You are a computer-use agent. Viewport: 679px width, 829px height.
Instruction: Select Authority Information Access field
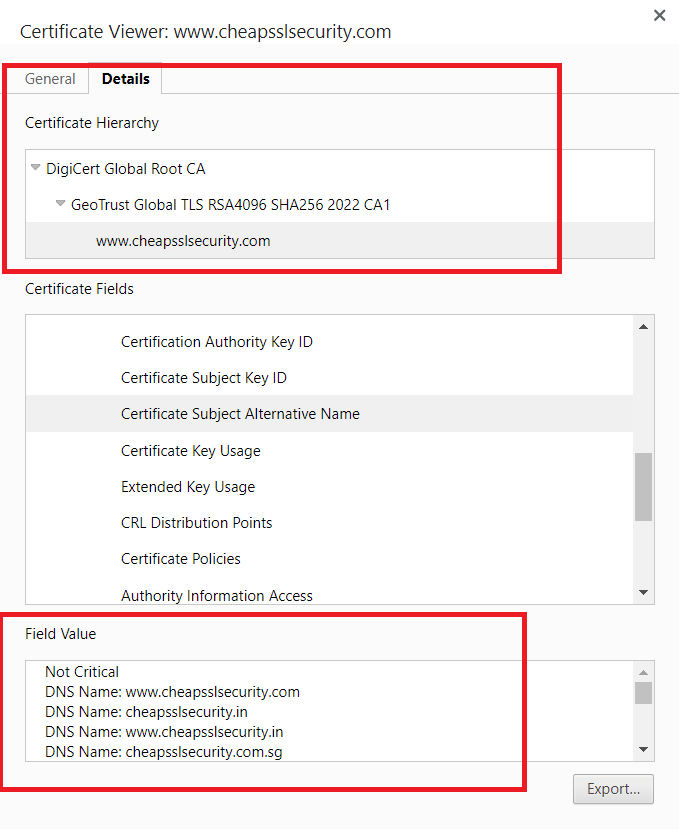pyautogui.click(x=329, y=595)
